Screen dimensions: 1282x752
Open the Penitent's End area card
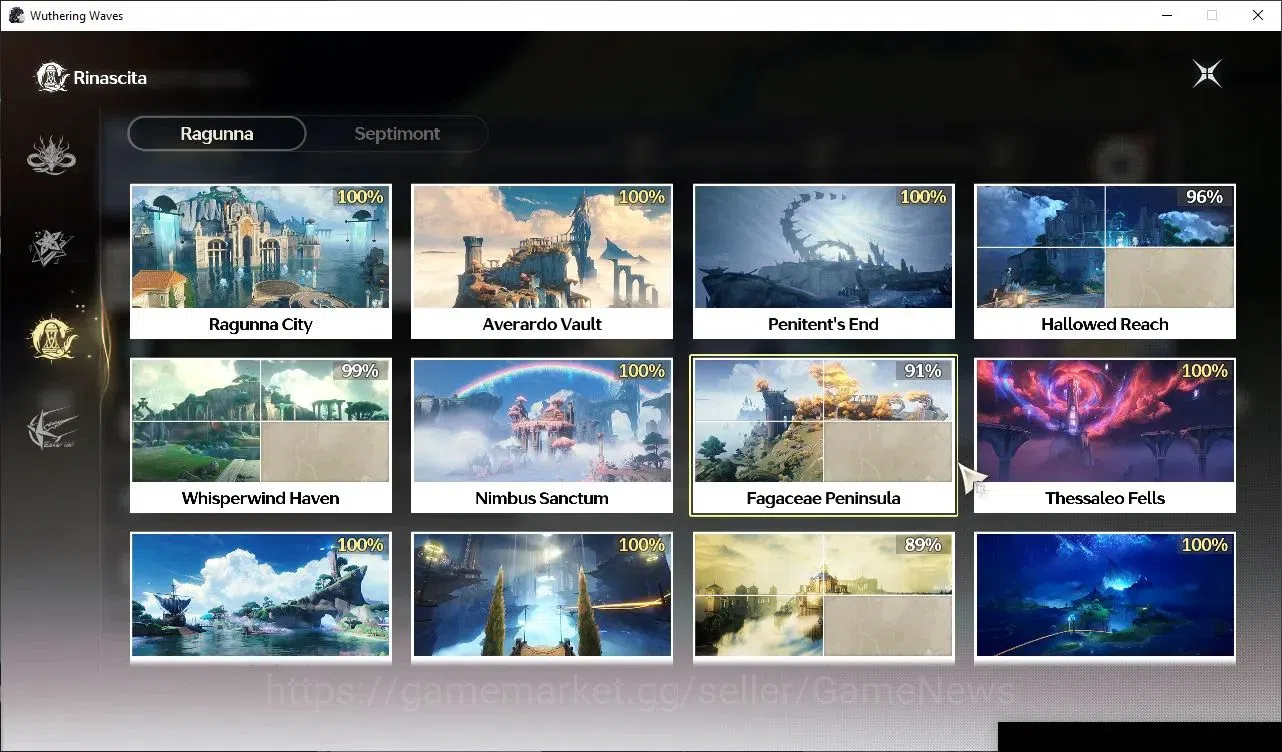click(823, 261)
